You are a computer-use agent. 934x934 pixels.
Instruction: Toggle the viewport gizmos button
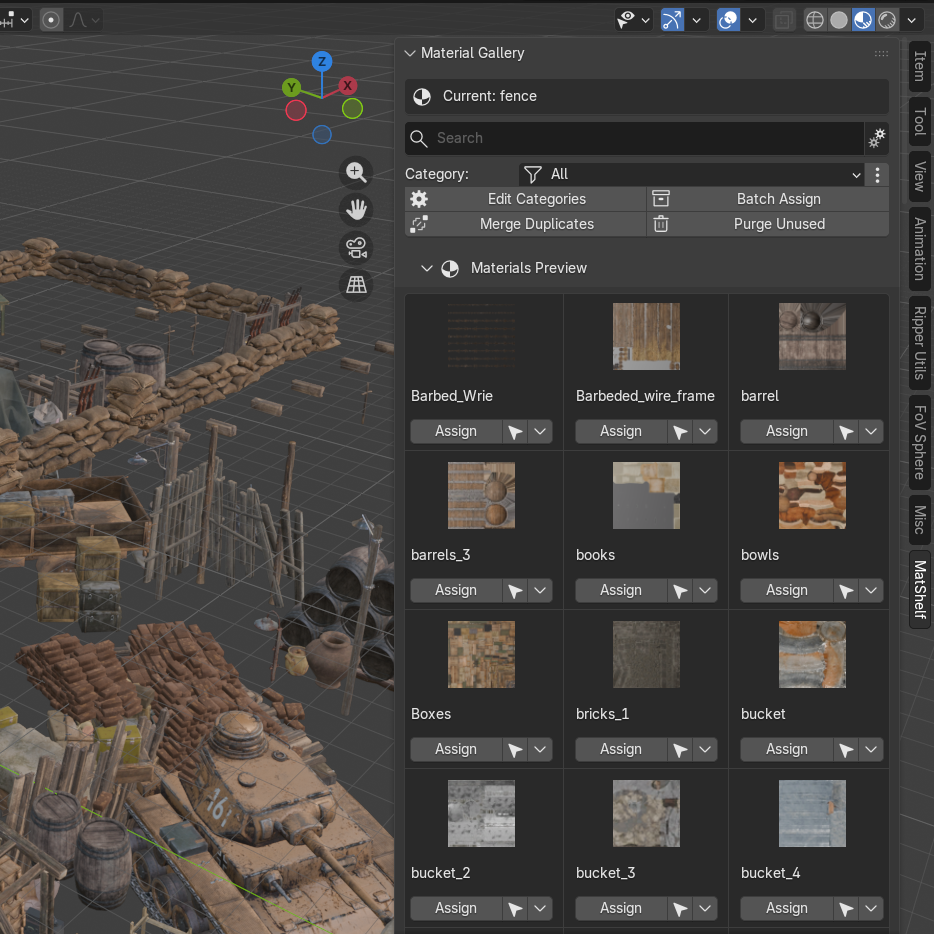pos(672,20)
